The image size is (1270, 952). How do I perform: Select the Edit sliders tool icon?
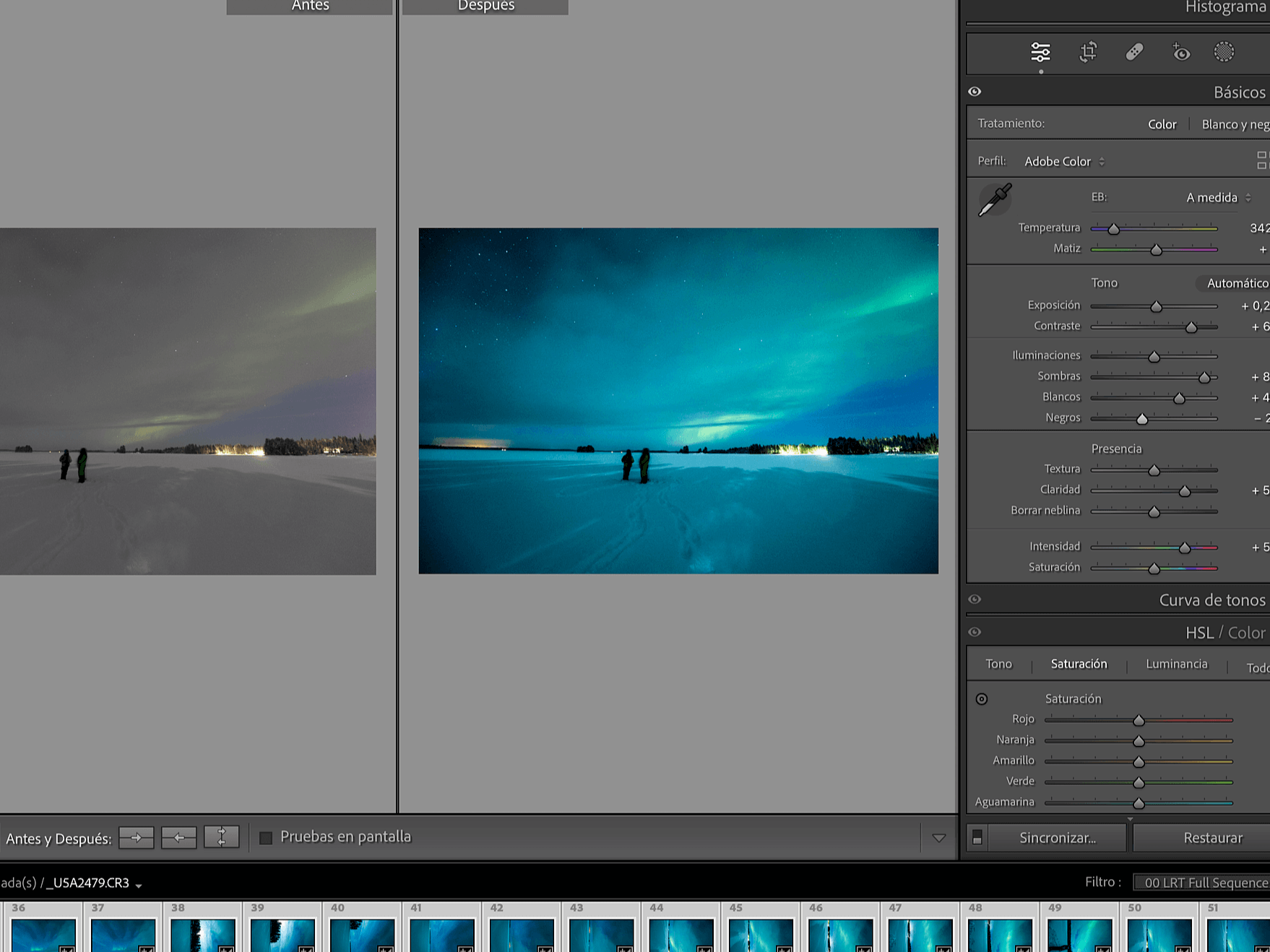pos(1040,53)
